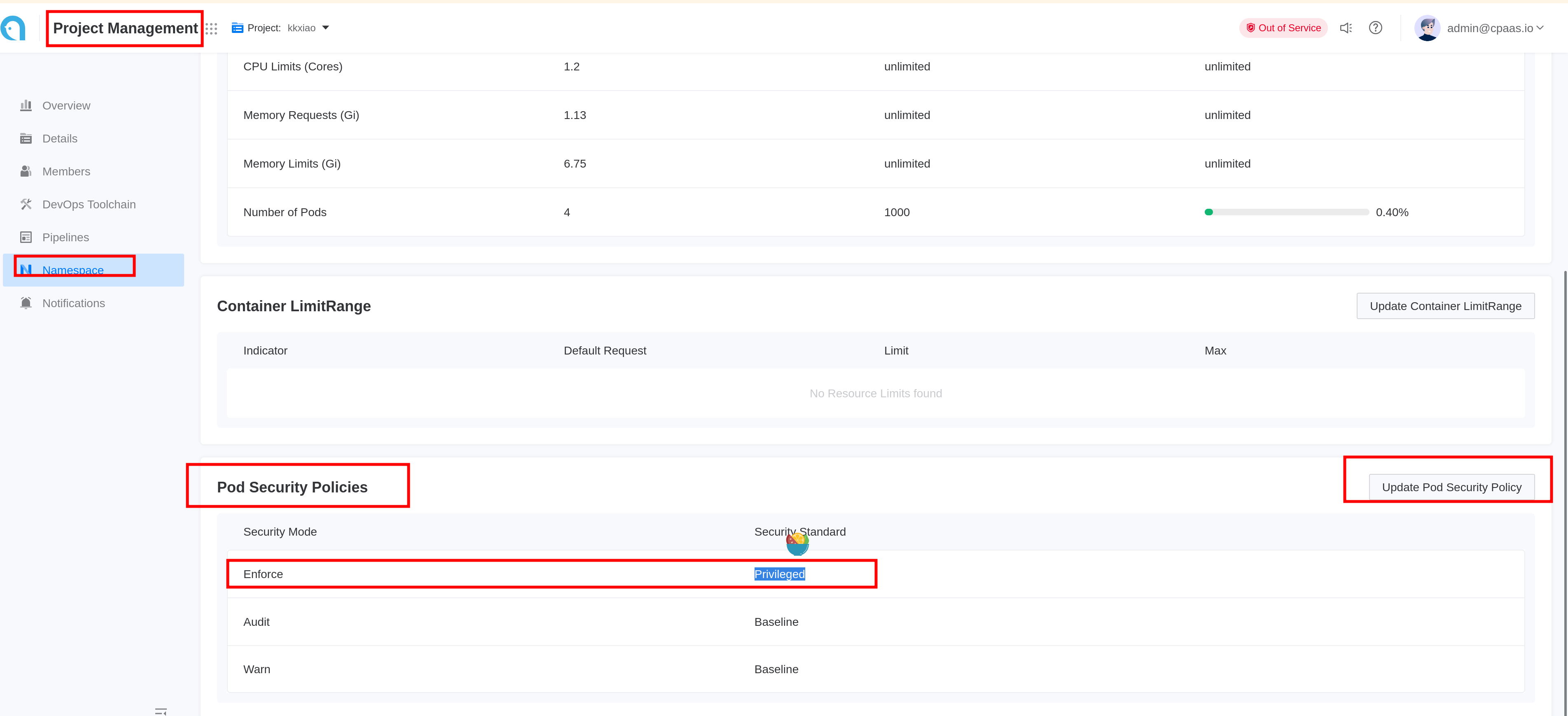This screenshot has height=716, width=1568.
Task: Click the Members people icon
Action: (x=26, y=172)
